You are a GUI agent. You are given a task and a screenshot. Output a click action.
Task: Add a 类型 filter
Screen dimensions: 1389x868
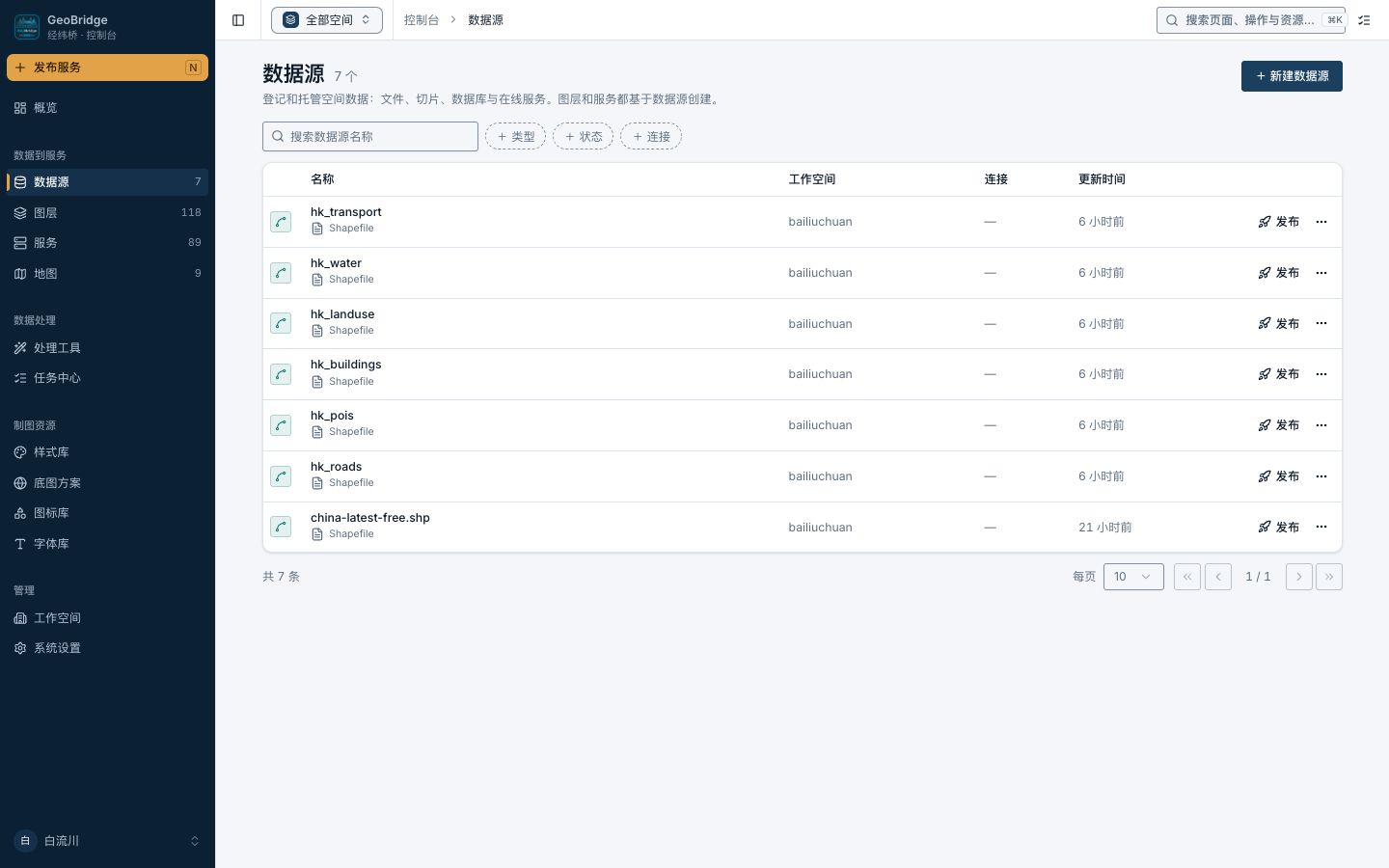[x=516, y=137]
